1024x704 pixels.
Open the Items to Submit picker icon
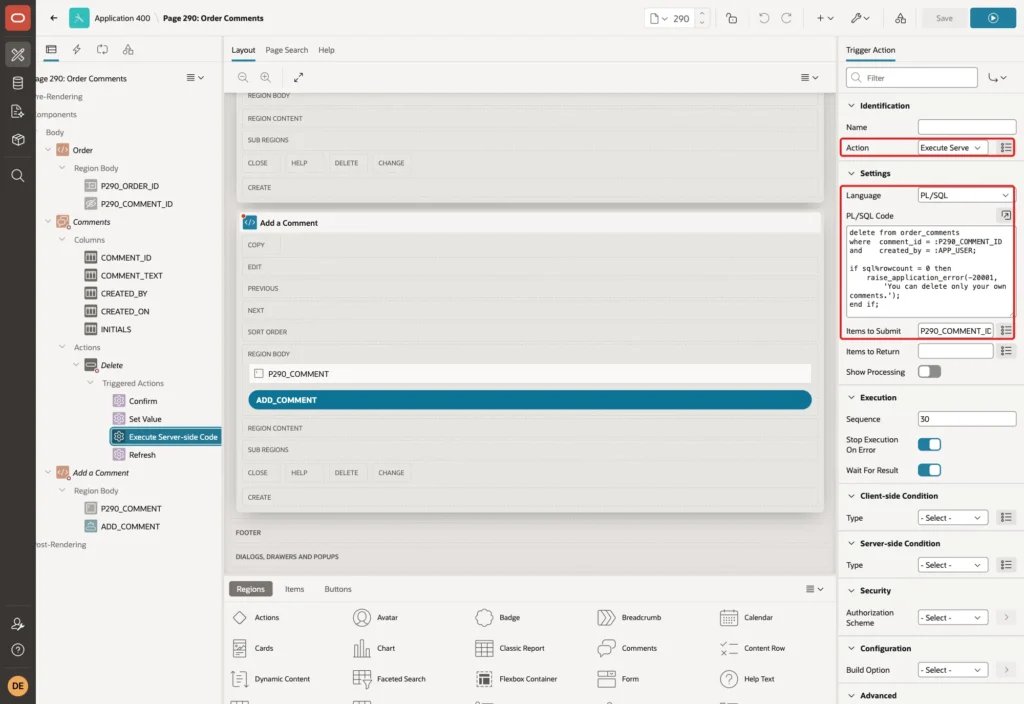[1006, 331]
